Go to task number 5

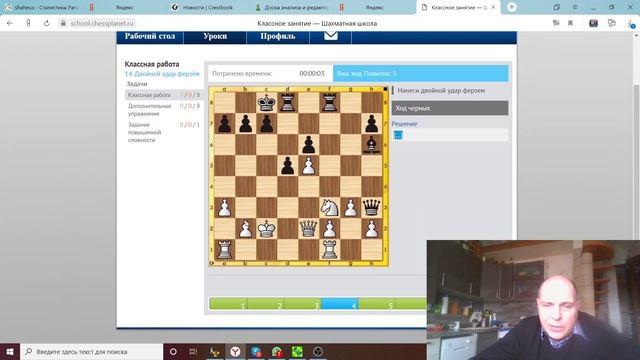[376, 303]
